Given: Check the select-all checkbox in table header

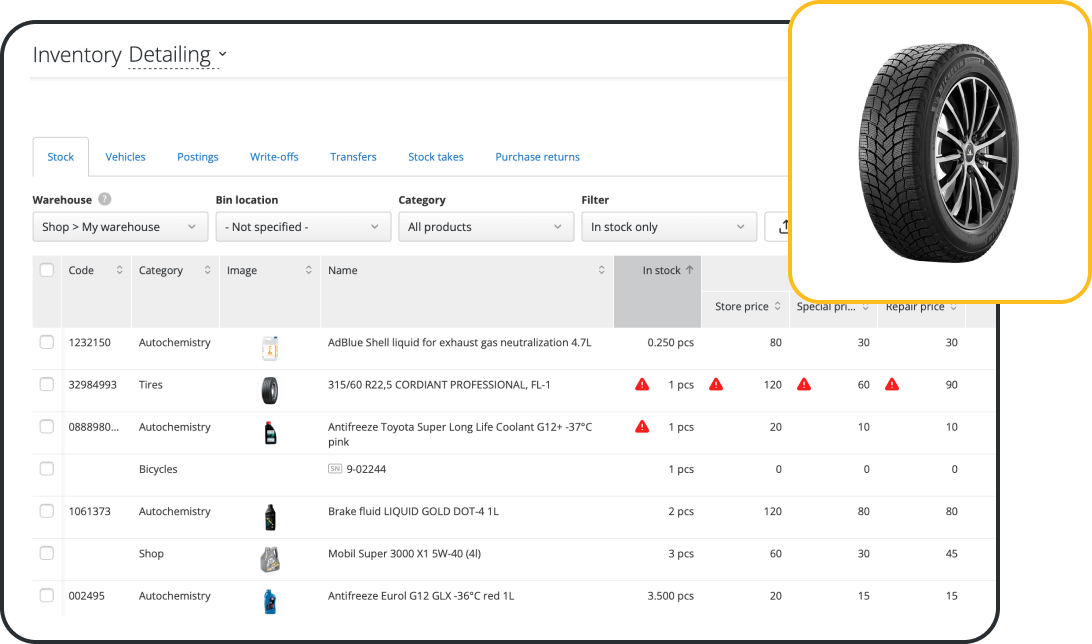Looking at the screenshot, I should tap(46, 269).
